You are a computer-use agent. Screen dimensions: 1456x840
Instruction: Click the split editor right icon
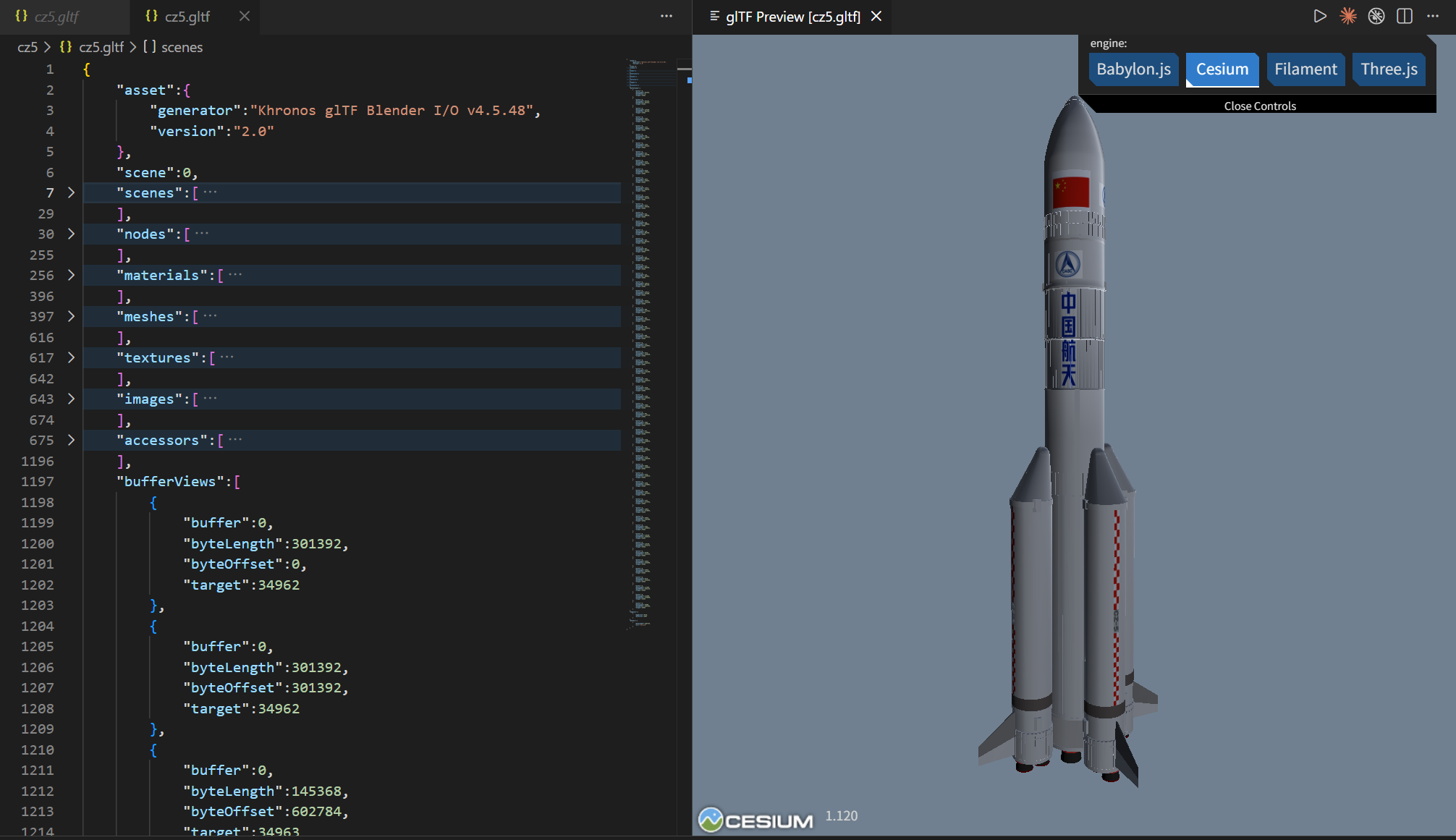pos(1405,16)
